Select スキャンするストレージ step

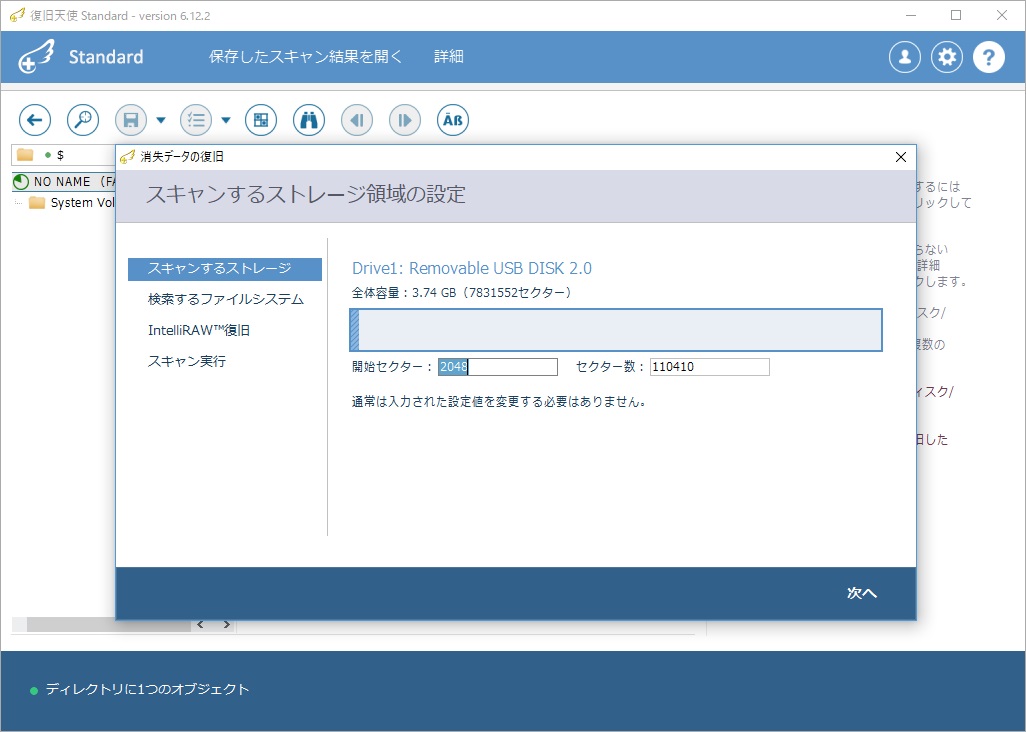224,269
